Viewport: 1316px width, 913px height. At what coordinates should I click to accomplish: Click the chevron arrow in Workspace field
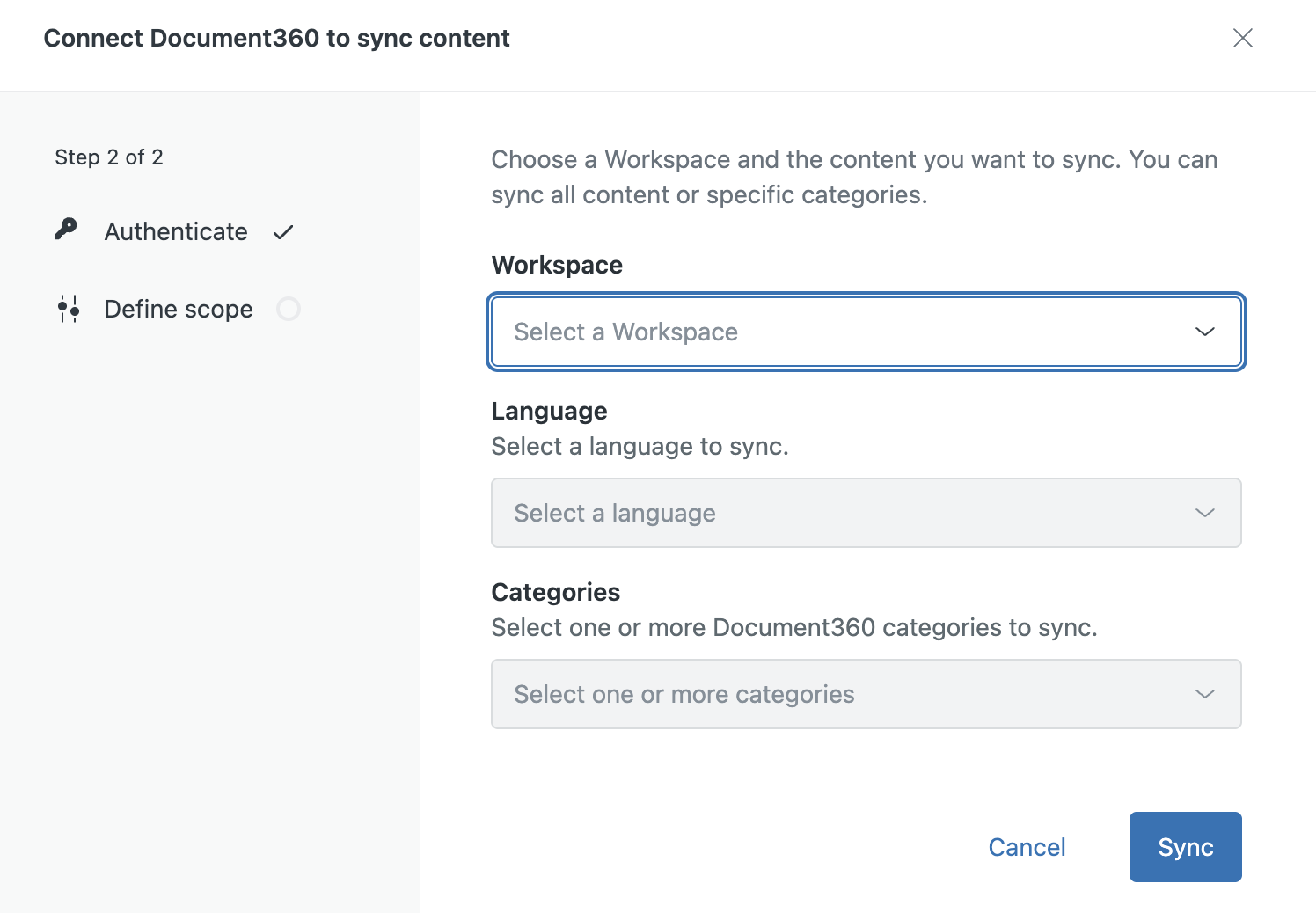coord(1204,332)
